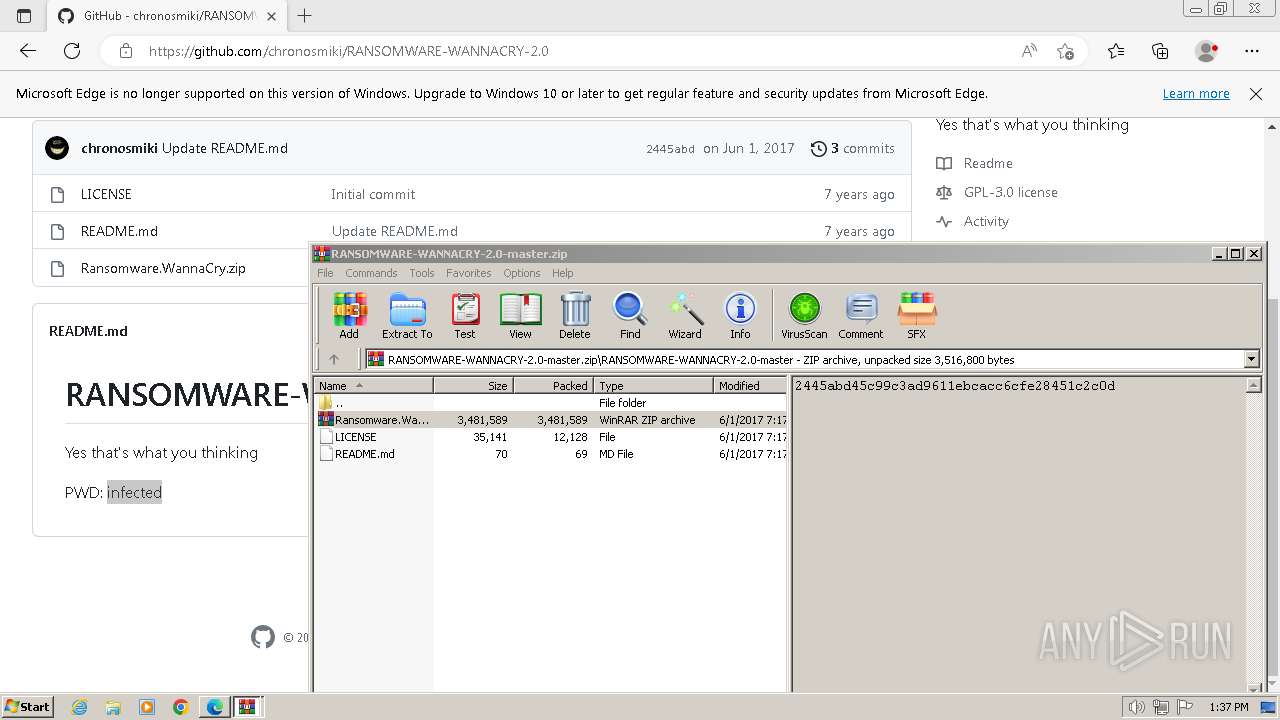This screenshot has width=1280, height=720.
Task: Add page to favorites star icon
Action: coord(1066,51)
